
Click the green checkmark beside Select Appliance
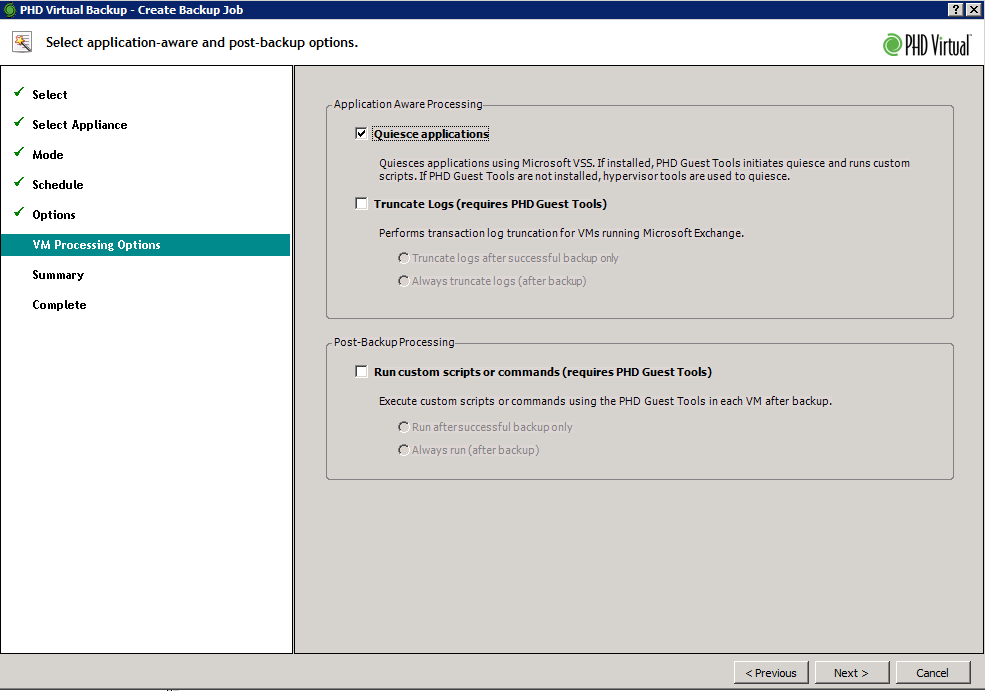[19, 122]
